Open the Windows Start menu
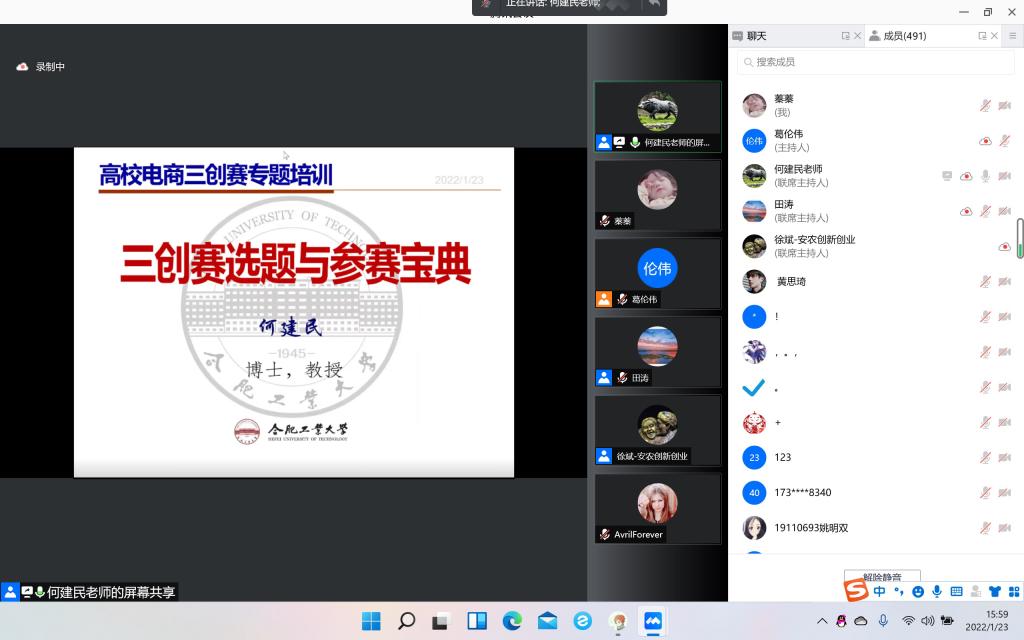This screenshot has width=1024, height=640. pos(371,621)
